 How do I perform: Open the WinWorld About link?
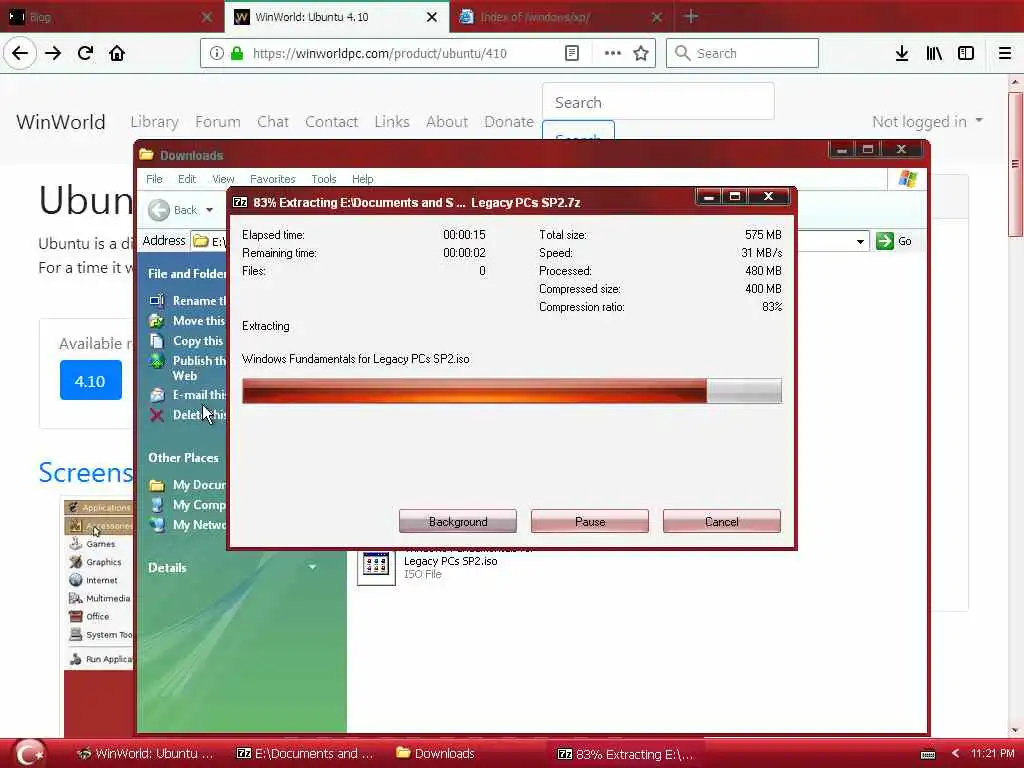coord(447,121)
